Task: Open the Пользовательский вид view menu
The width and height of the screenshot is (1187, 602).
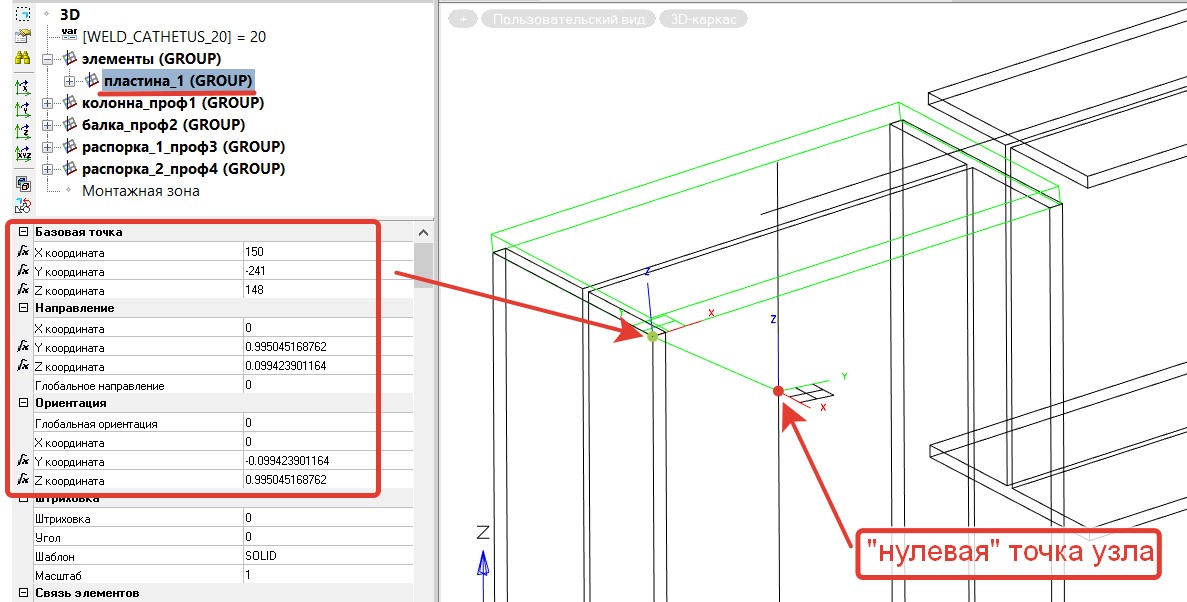Action: [568, 19]
